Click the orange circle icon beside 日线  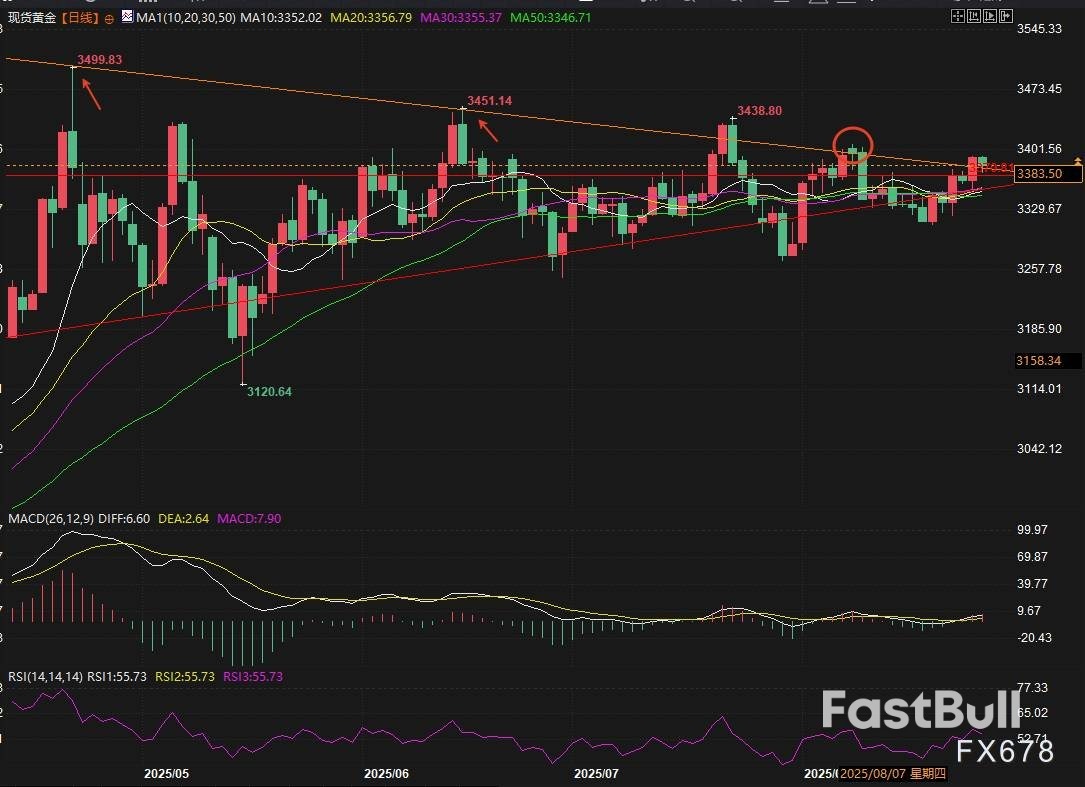point(108,18)
